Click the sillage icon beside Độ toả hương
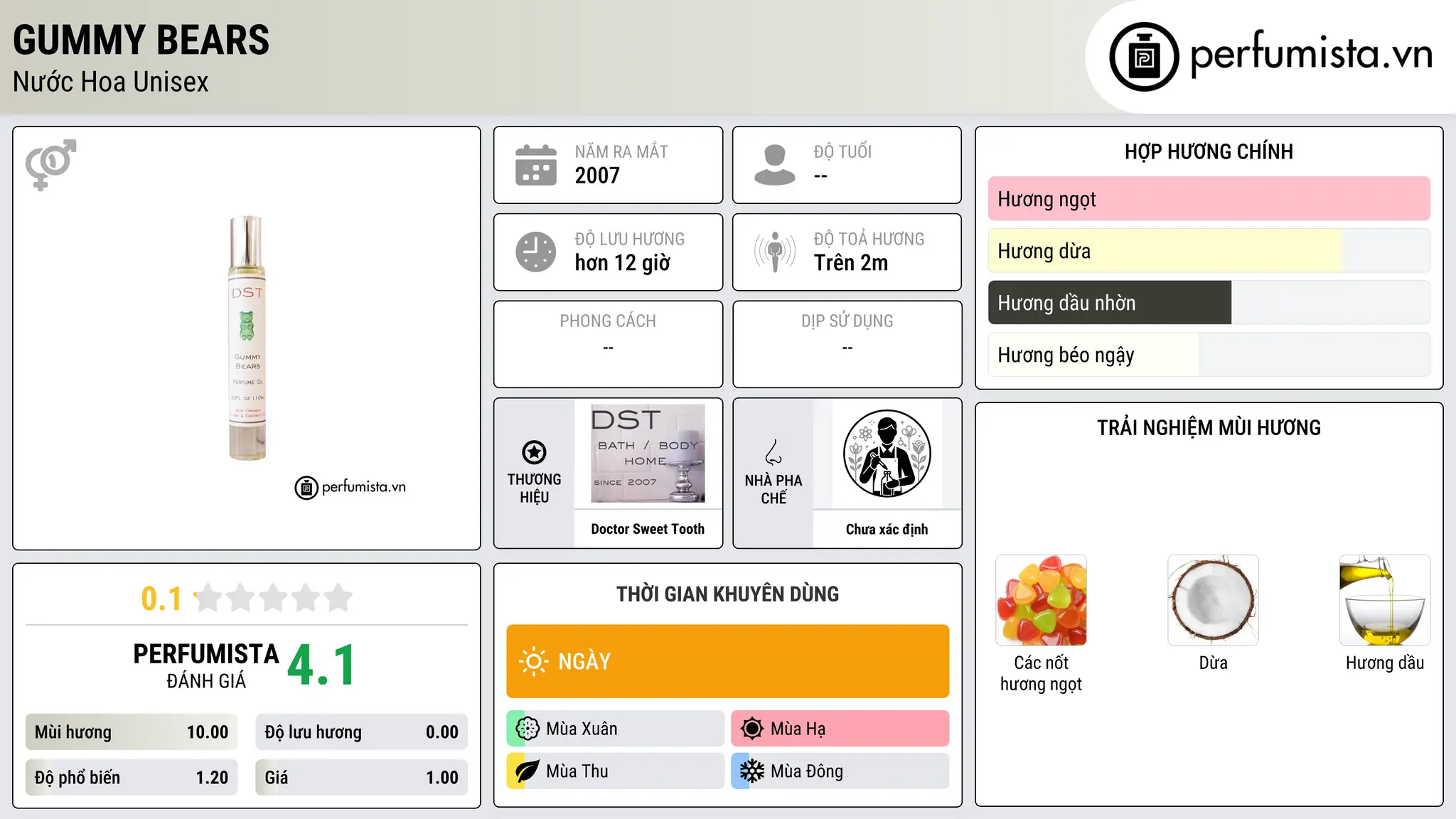Image resolution: width=1456 pixels, height=819 pixels. pyautogui.click(x=774, y=252)
